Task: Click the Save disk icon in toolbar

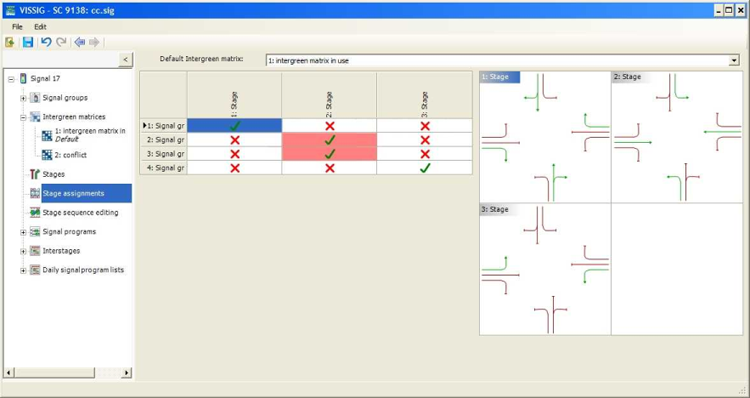Action: coord(28,43)
